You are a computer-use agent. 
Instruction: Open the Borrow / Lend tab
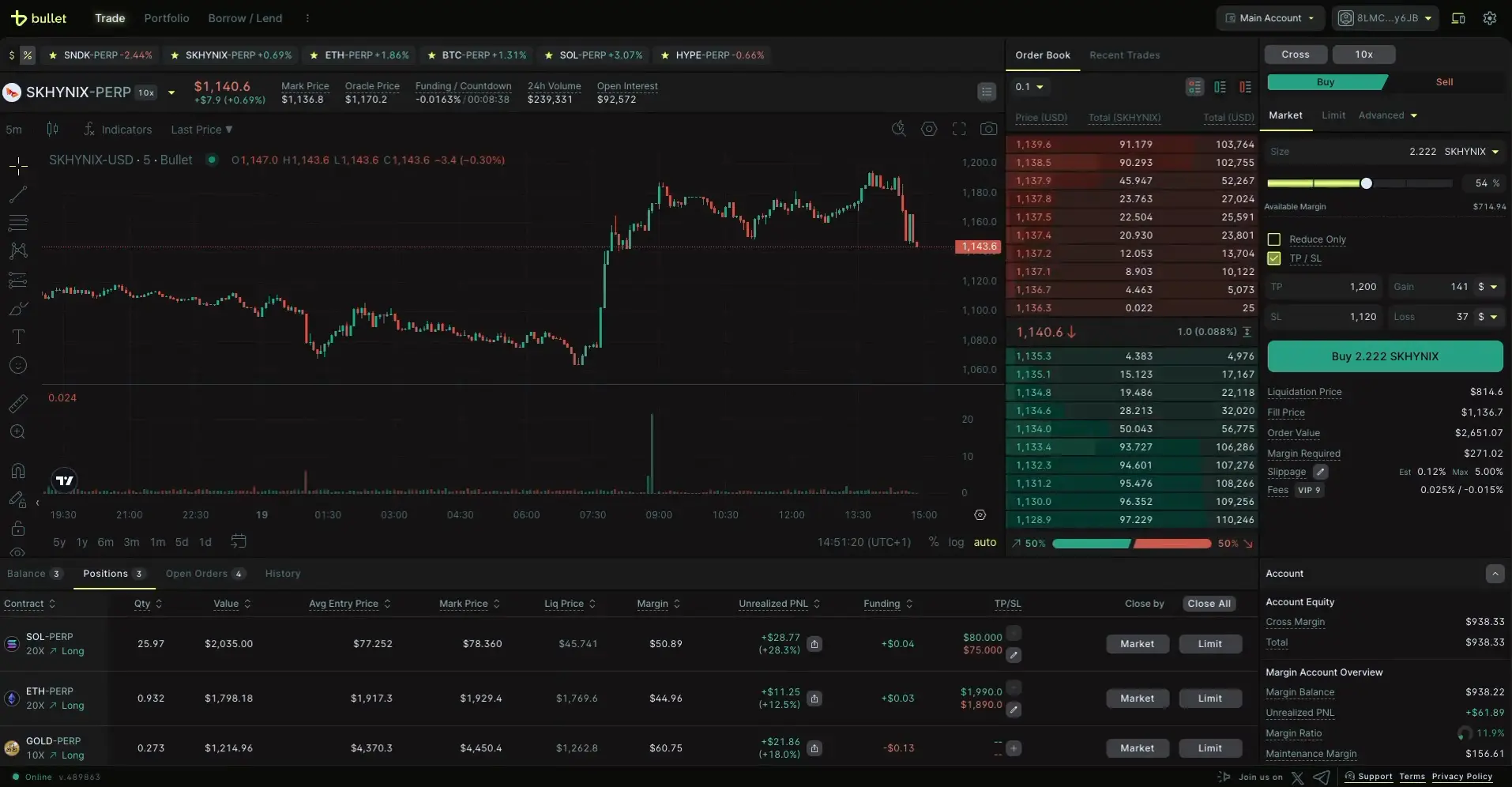[245, 18]
